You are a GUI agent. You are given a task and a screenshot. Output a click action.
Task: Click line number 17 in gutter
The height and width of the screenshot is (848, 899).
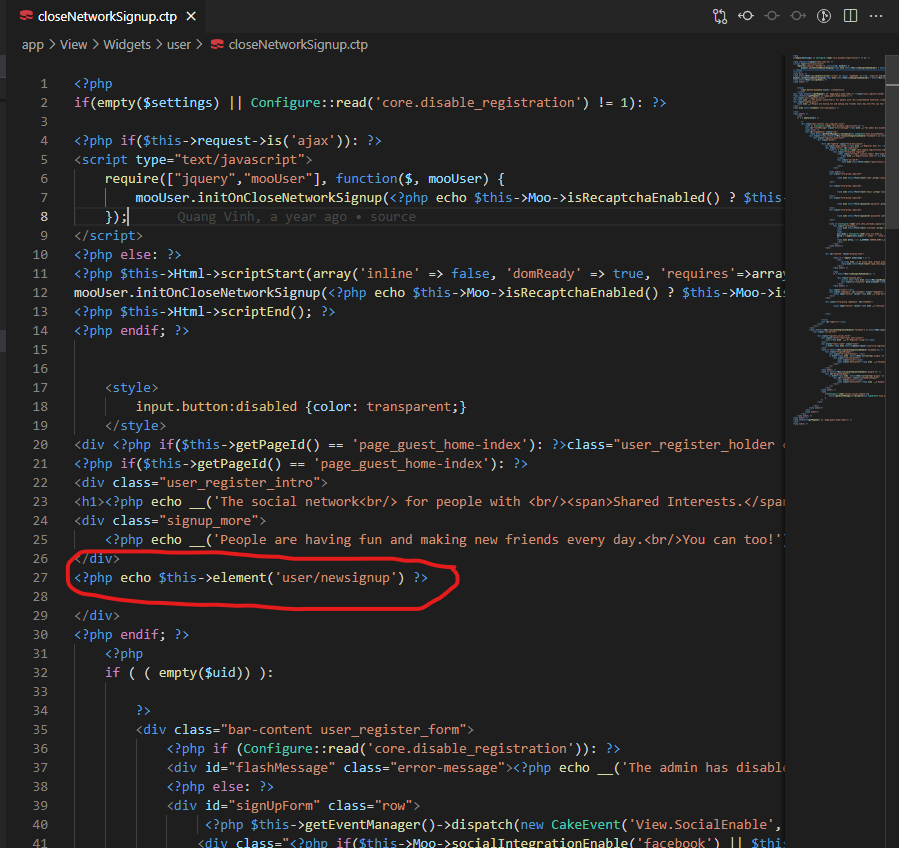point(40,388)
